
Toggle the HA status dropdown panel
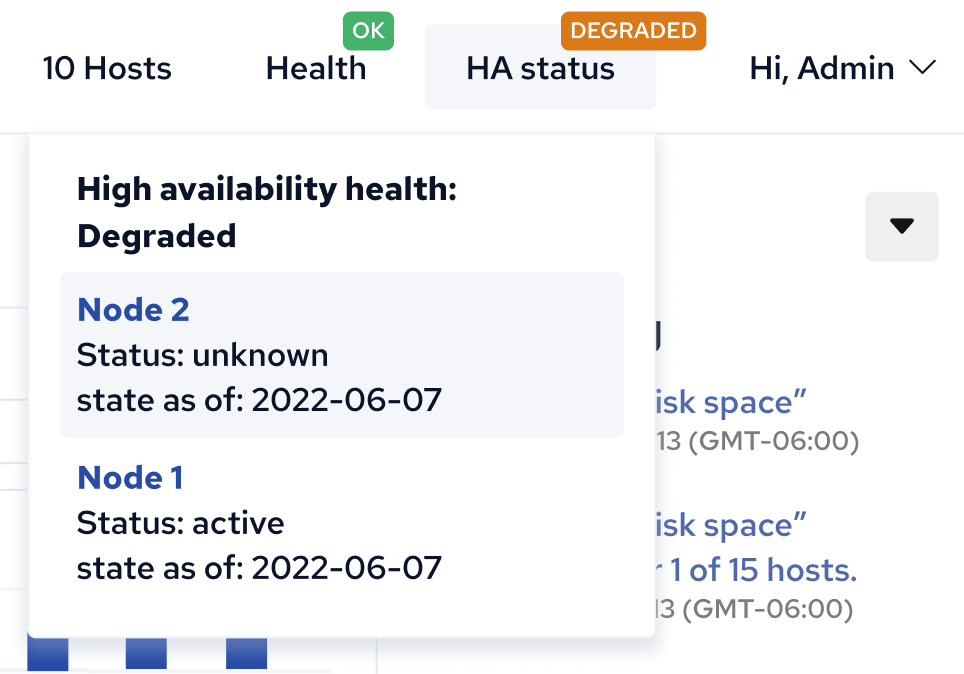point(540,68)
